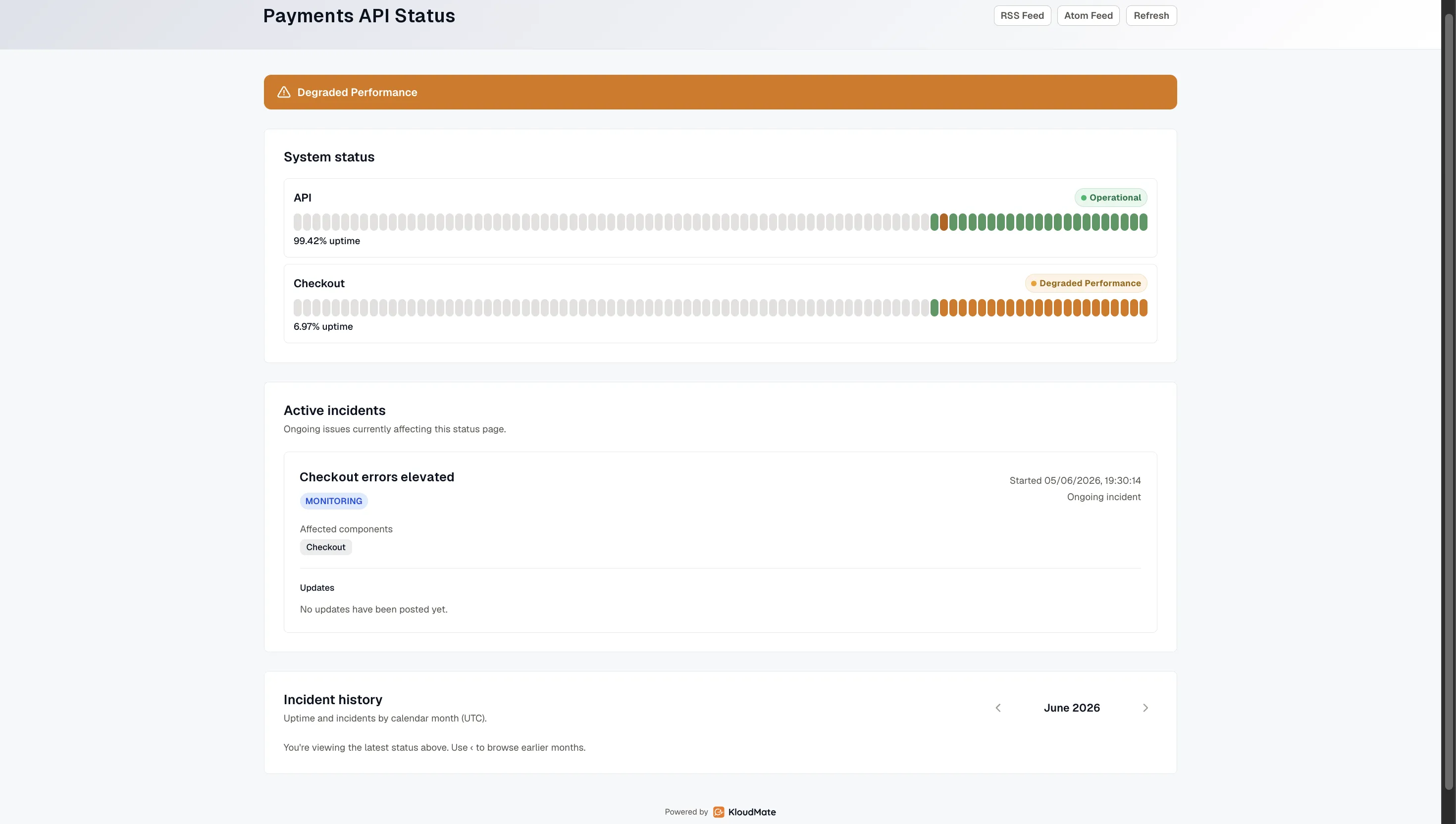Click the Active incidents heading
The image size is (1456, 824).
(x=334, y=411)
